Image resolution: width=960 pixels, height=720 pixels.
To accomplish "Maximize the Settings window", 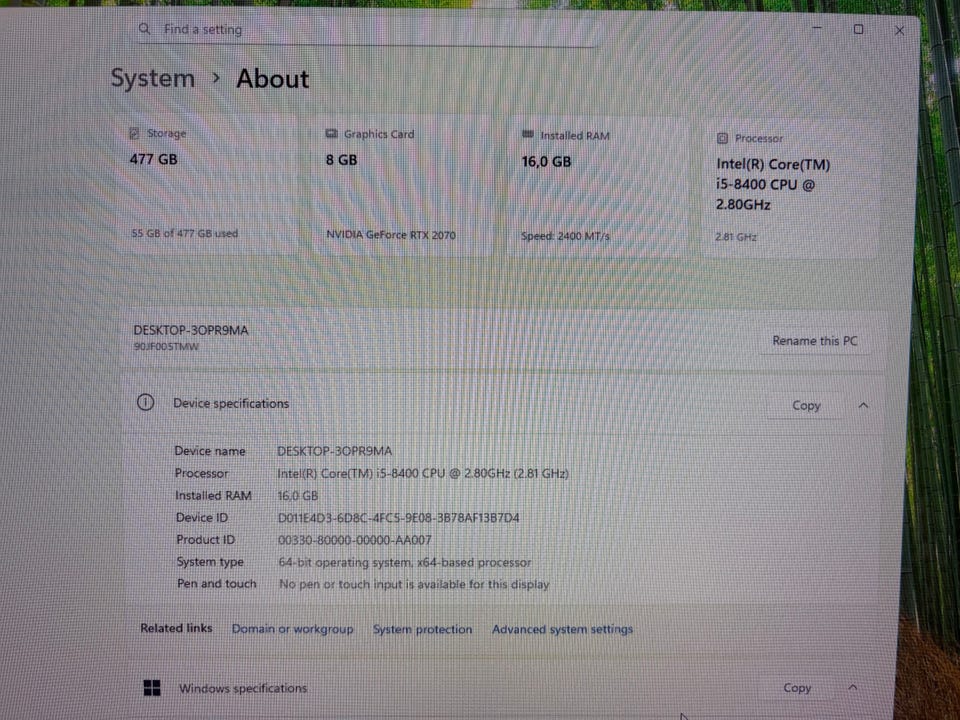I will 858,29.
